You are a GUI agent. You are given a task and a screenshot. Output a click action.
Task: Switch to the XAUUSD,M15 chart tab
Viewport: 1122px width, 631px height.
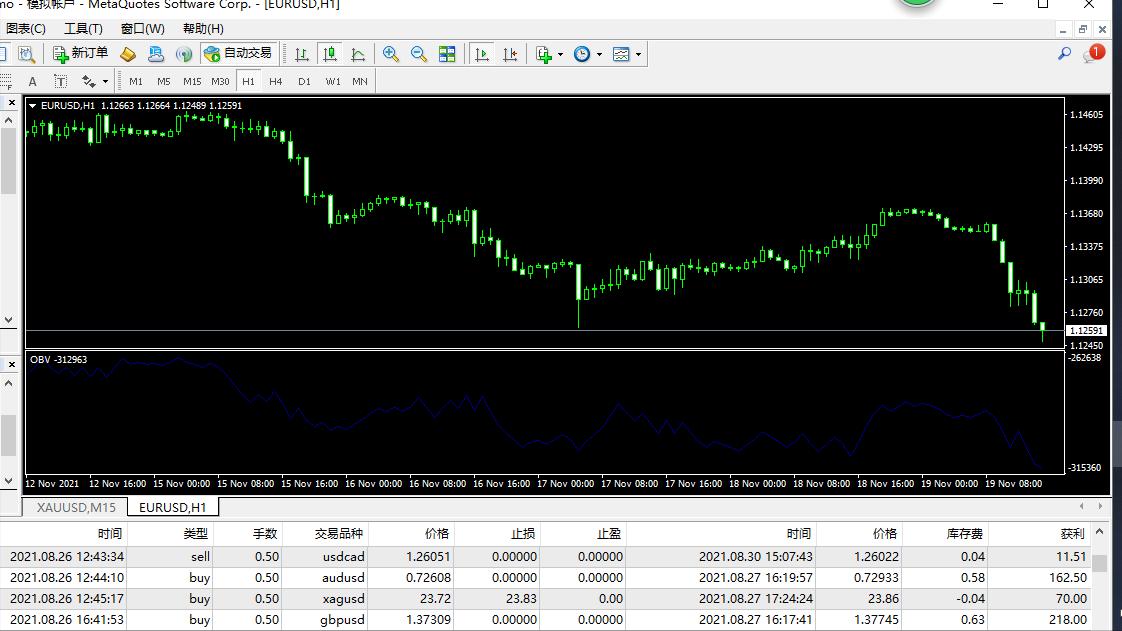click(x=76, y=507)
